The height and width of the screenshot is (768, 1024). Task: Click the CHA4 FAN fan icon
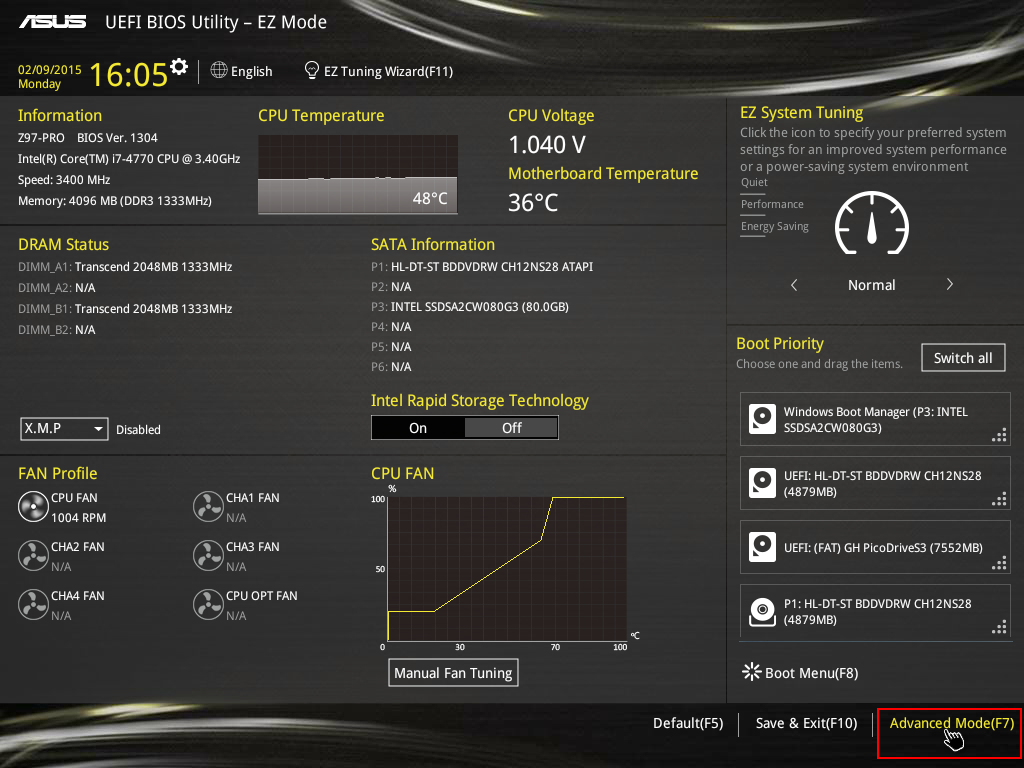click(x=33, y=605)
